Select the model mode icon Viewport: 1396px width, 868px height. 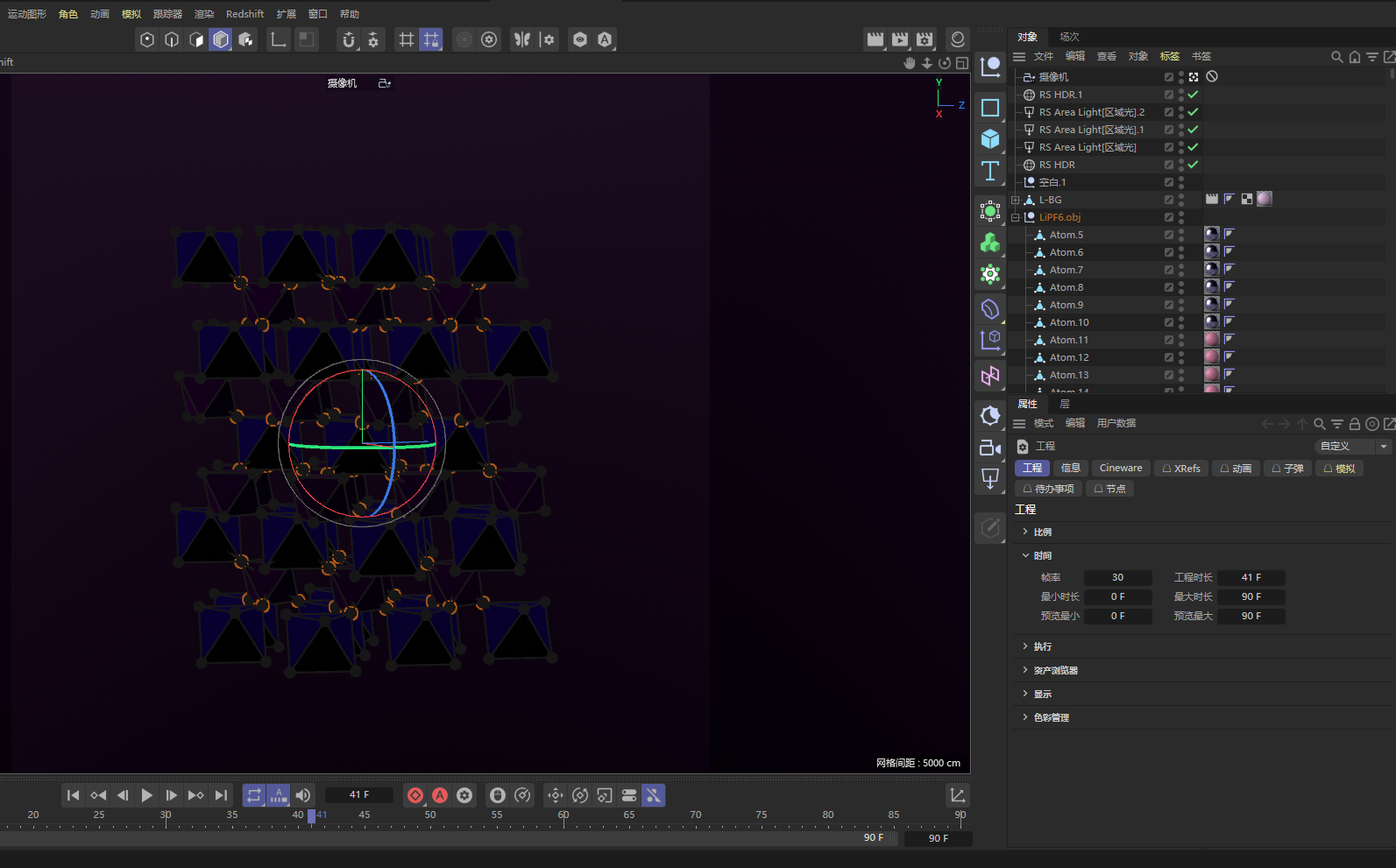221,39
